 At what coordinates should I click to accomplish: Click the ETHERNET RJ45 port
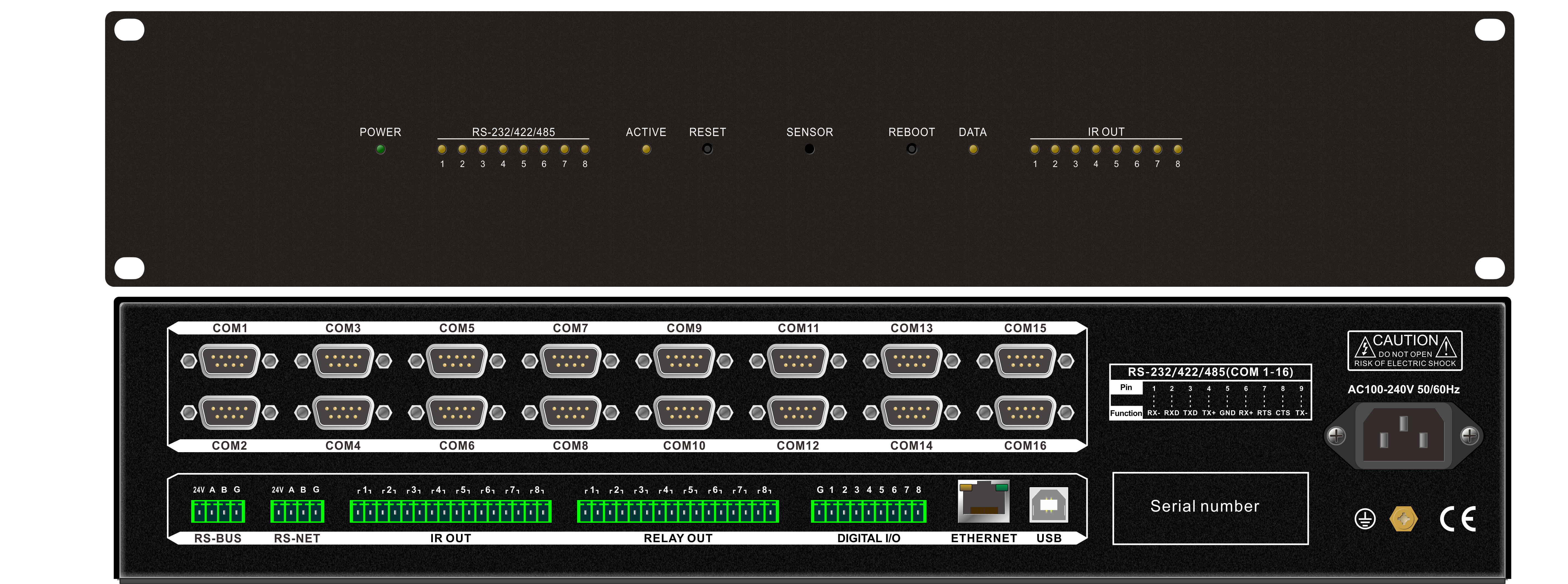tap(984, 502)
